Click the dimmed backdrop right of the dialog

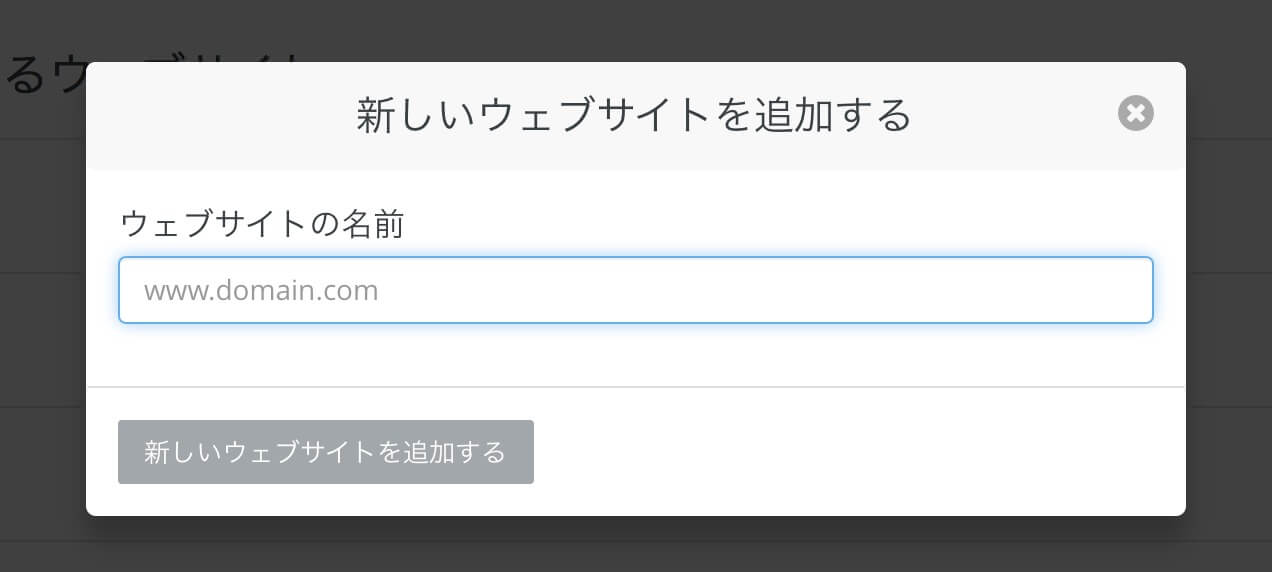coord(1229,300)
